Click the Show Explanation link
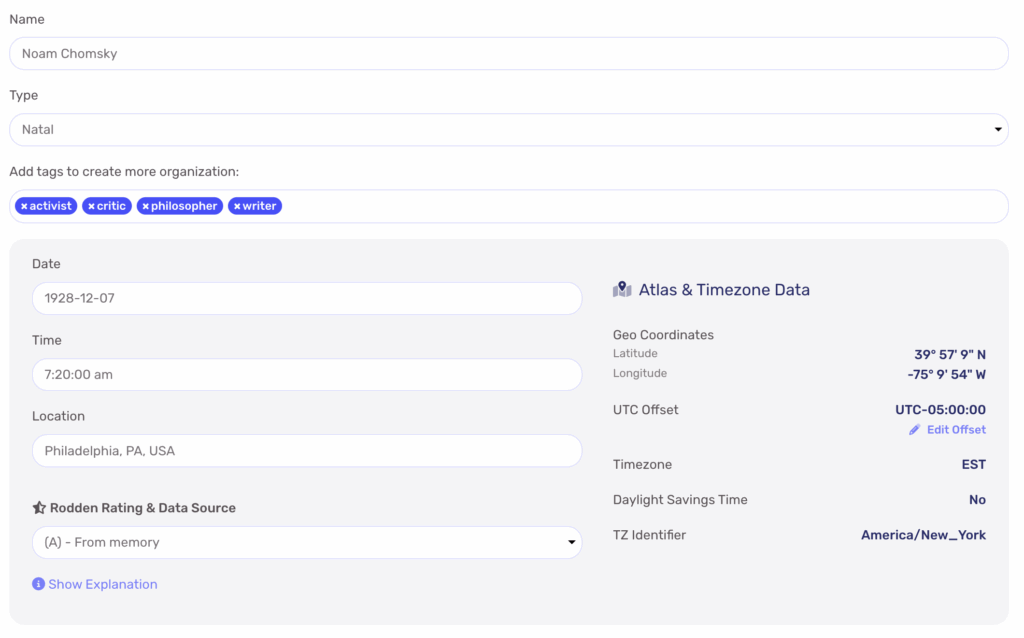The image size is (1024, 638). pos(103,584)
